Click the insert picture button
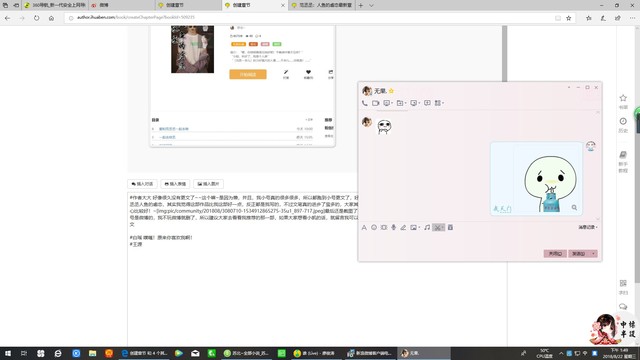This screenshot has width=640, height=360. tap(208, 184)
